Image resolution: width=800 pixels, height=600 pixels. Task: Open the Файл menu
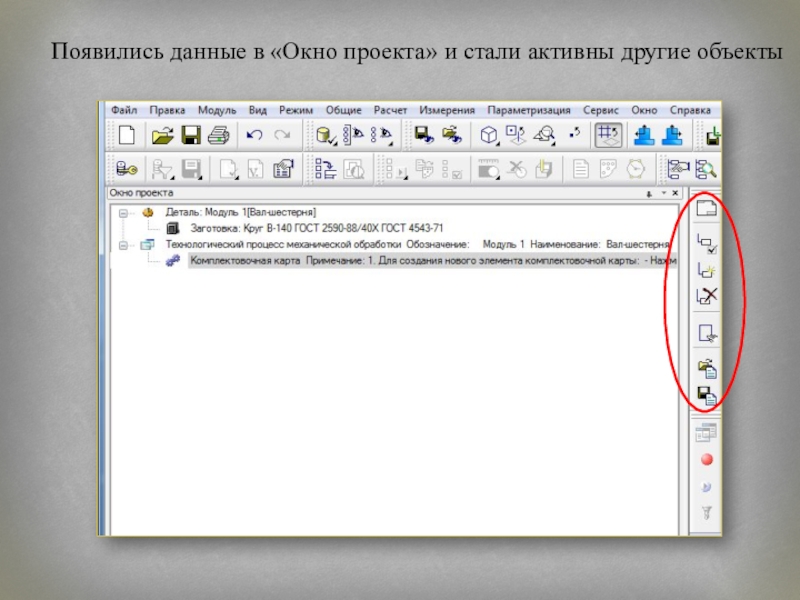[124, 110]
